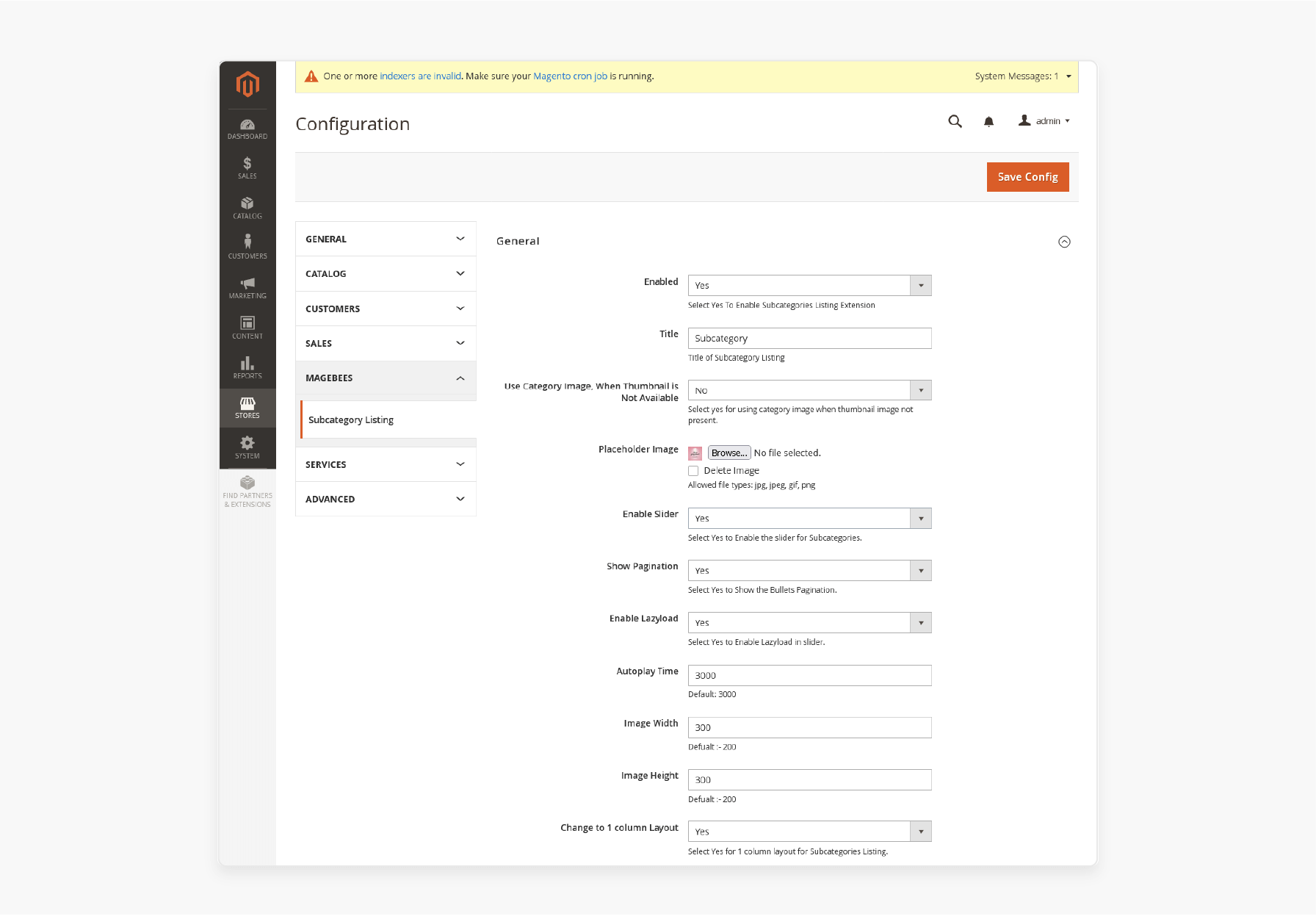Open the Enable Slider dropdown
This screenshot has height=919, width=1316.
point(809,519)
